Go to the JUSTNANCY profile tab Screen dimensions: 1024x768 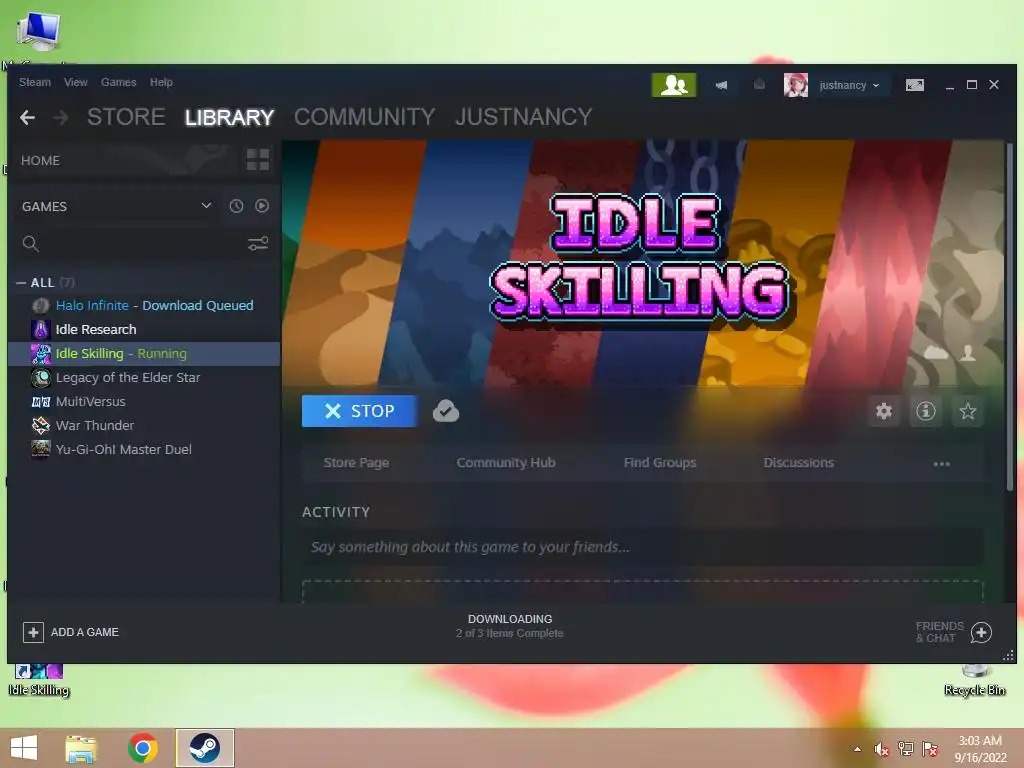[x=524, y=117]
